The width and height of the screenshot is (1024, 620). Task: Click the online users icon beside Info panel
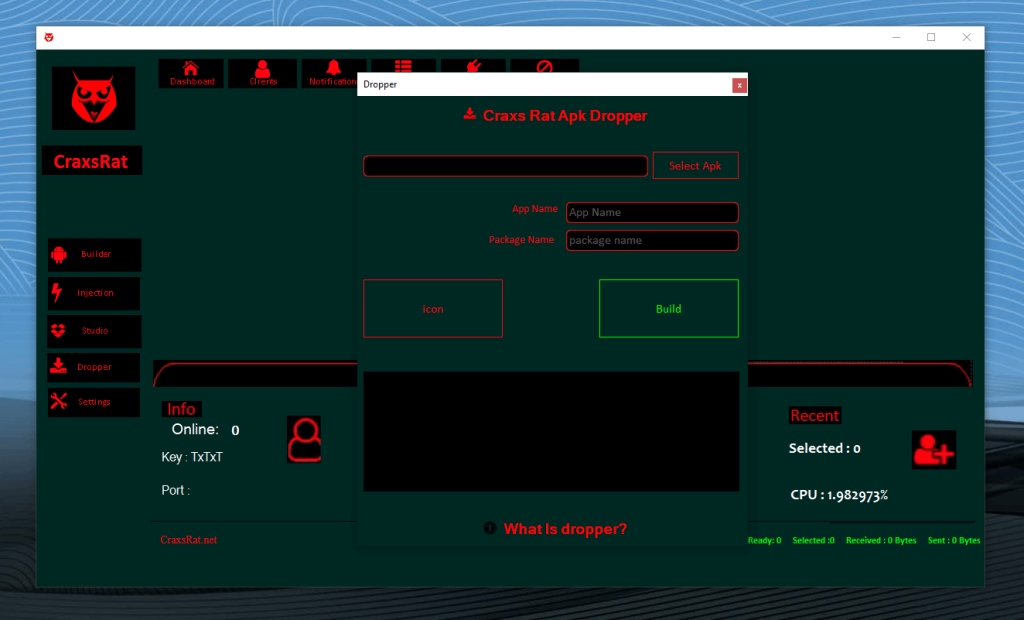pyautogui.click(x=304, y=438)
